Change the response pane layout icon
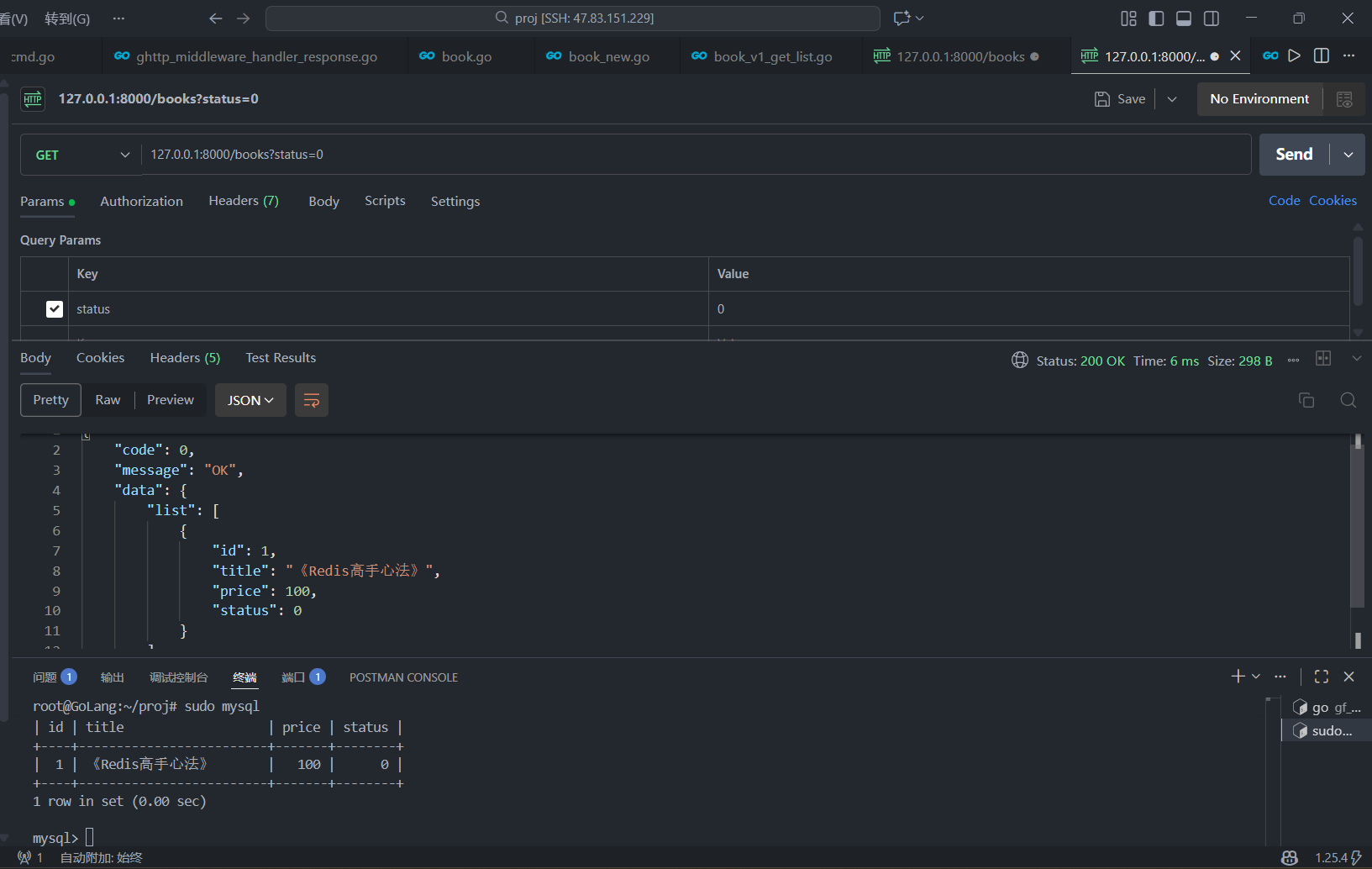 (1323, 358)
